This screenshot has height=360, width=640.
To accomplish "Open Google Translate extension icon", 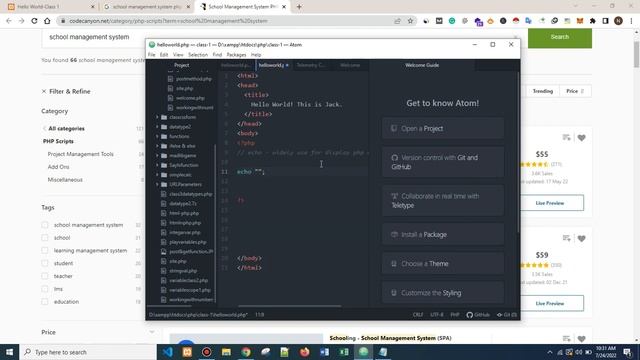I will pos(529,21).
